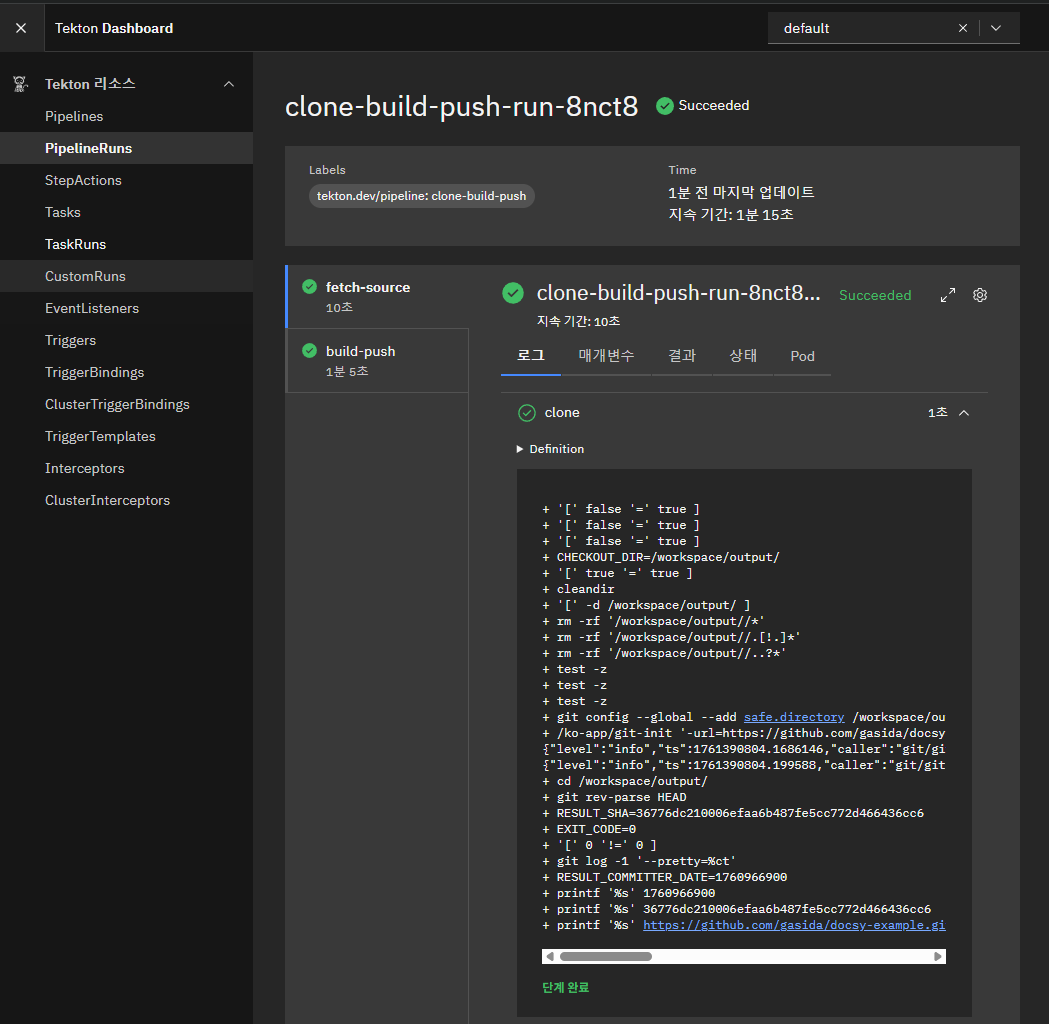Click the green succeeded icon beside page title
The height and width of the screenshot is (1024, 1049).
tap(664, 106)
